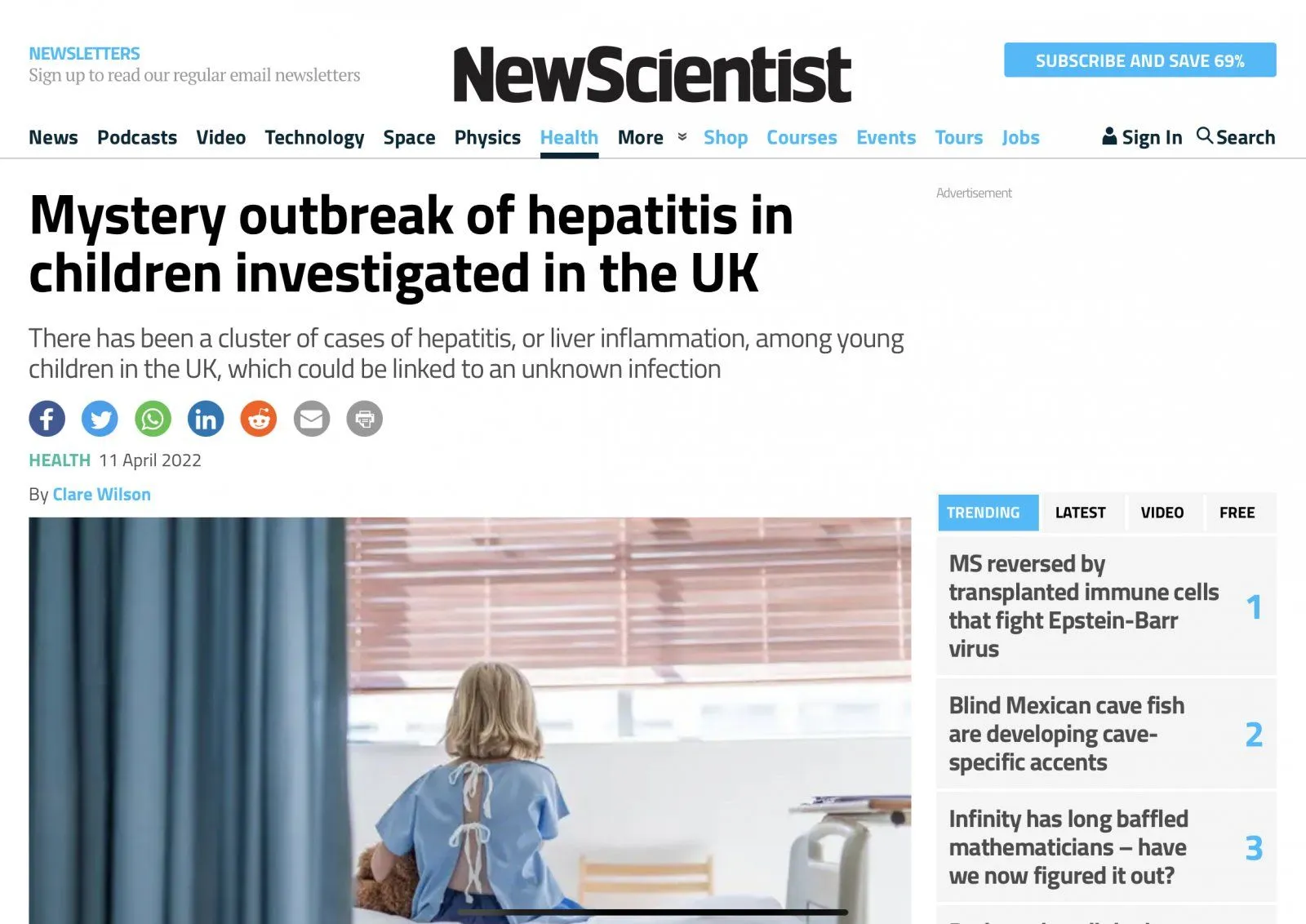Click the Sign In user icon
Screen dimensions: 1306x924
[1109, 136]
